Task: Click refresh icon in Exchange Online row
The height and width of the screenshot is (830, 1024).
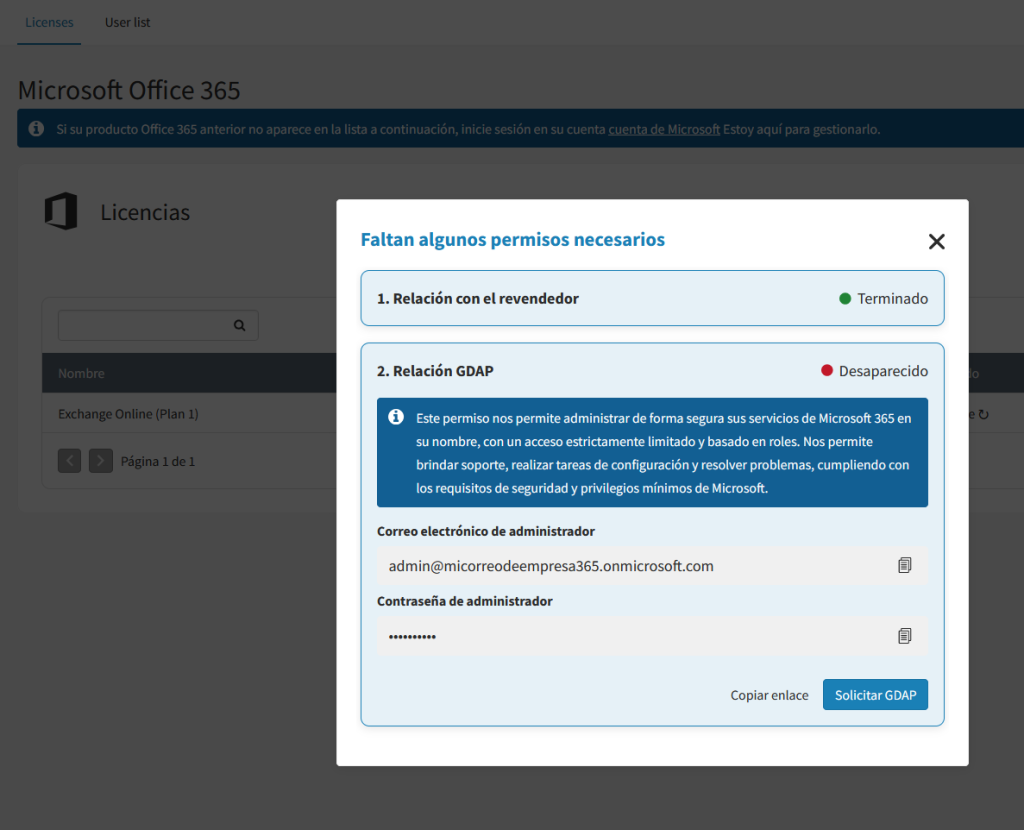Action: [x=983, y=414]
